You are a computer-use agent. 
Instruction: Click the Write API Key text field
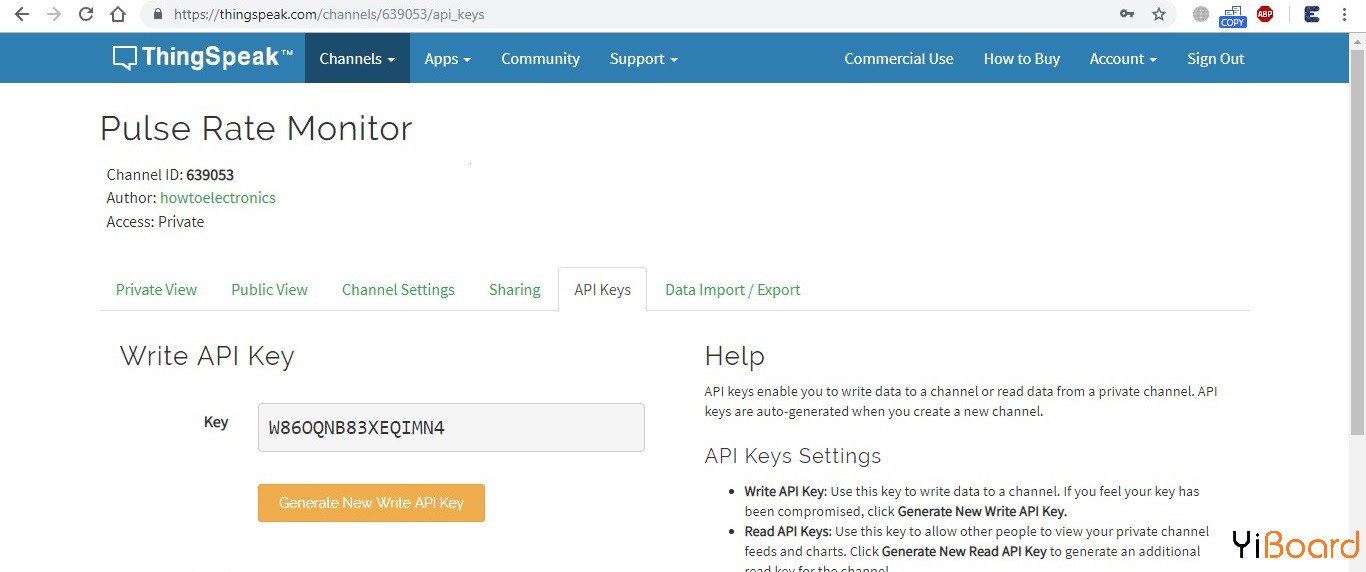[451, 428]
